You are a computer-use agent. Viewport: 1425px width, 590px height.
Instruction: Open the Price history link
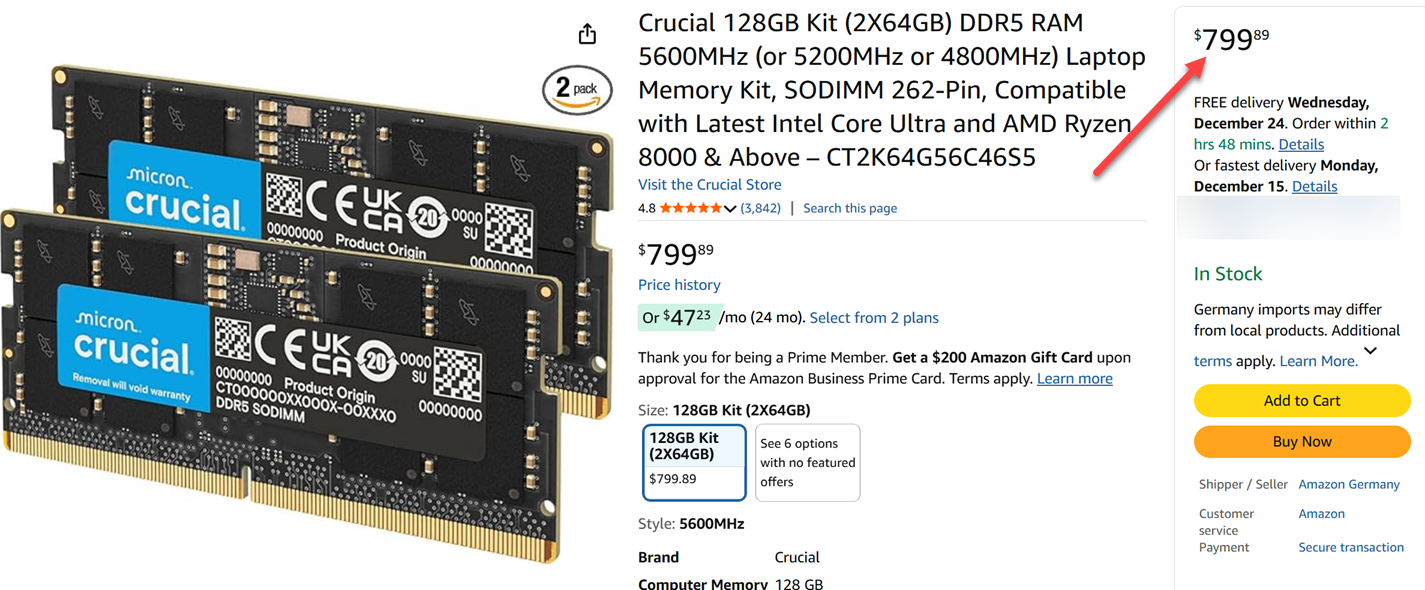[x=679, y=285]
